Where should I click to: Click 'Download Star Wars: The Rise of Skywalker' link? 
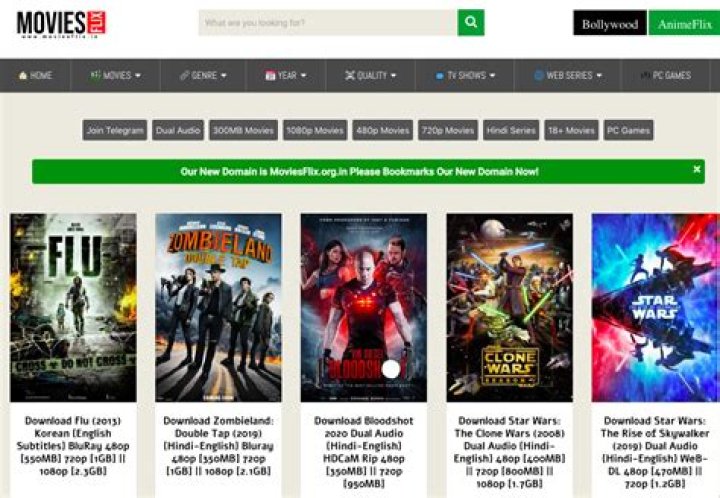pos(655,452)
